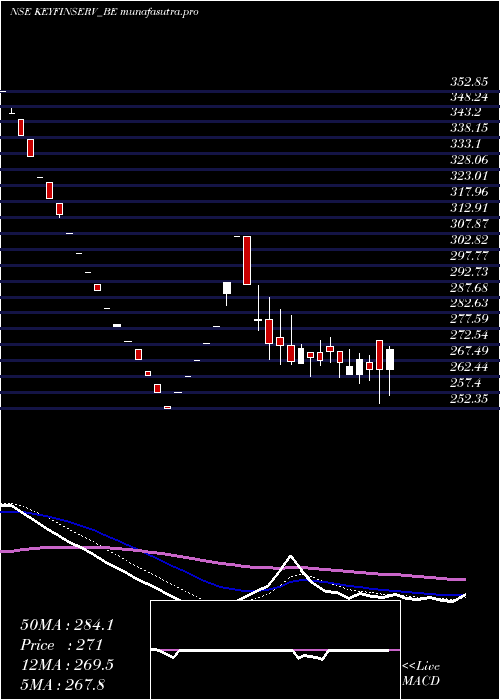Click the 50MA : 284.1 readout
The height and width of the screenshot is (700, 500).
click(x=67, y=625)
